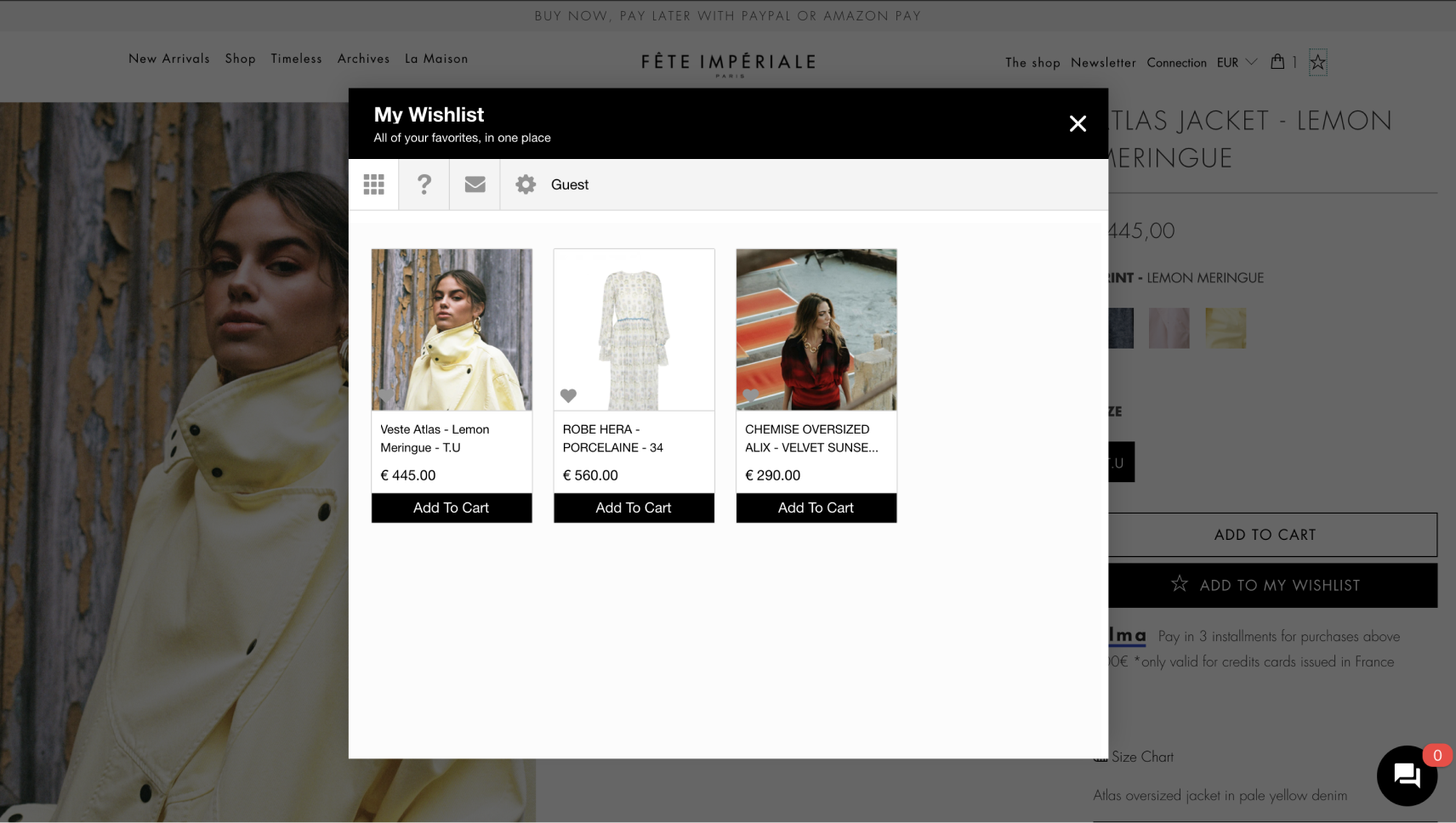Select the lemon yellow print swatch
Viewport: 1456px width, 823px height.
click(x=1226, y=328)
